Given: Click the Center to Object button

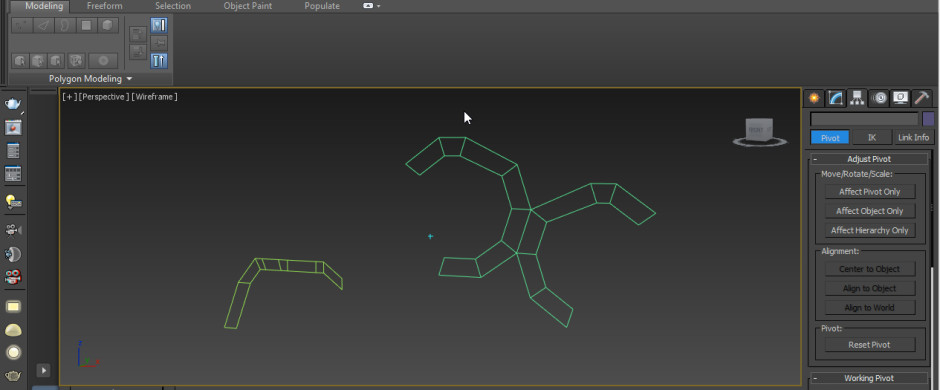Looking at the screenshot, I should [x=869, y=269].
